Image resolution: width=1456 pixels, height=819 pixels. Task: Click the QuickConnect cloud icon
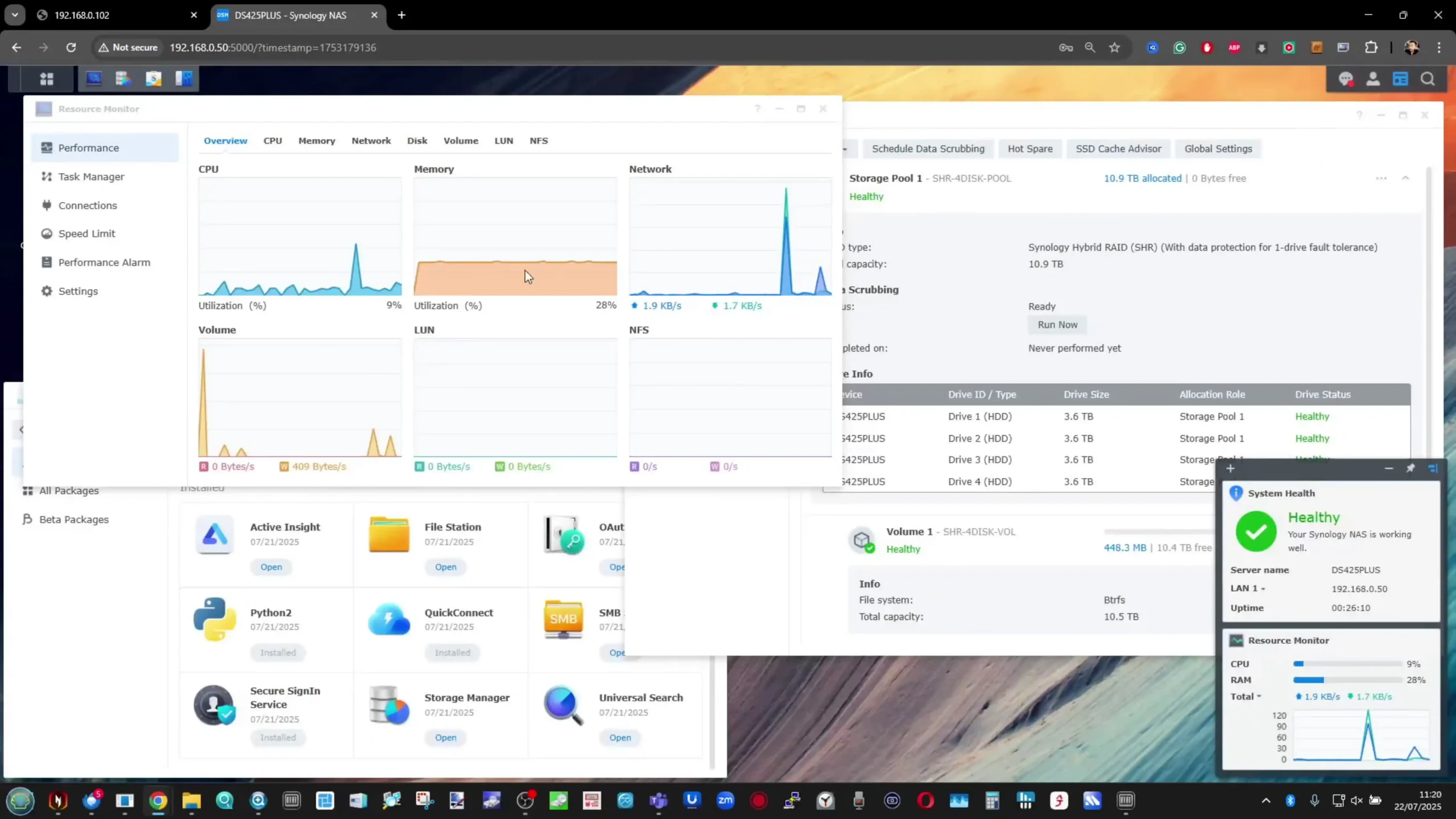pos(389,619)
